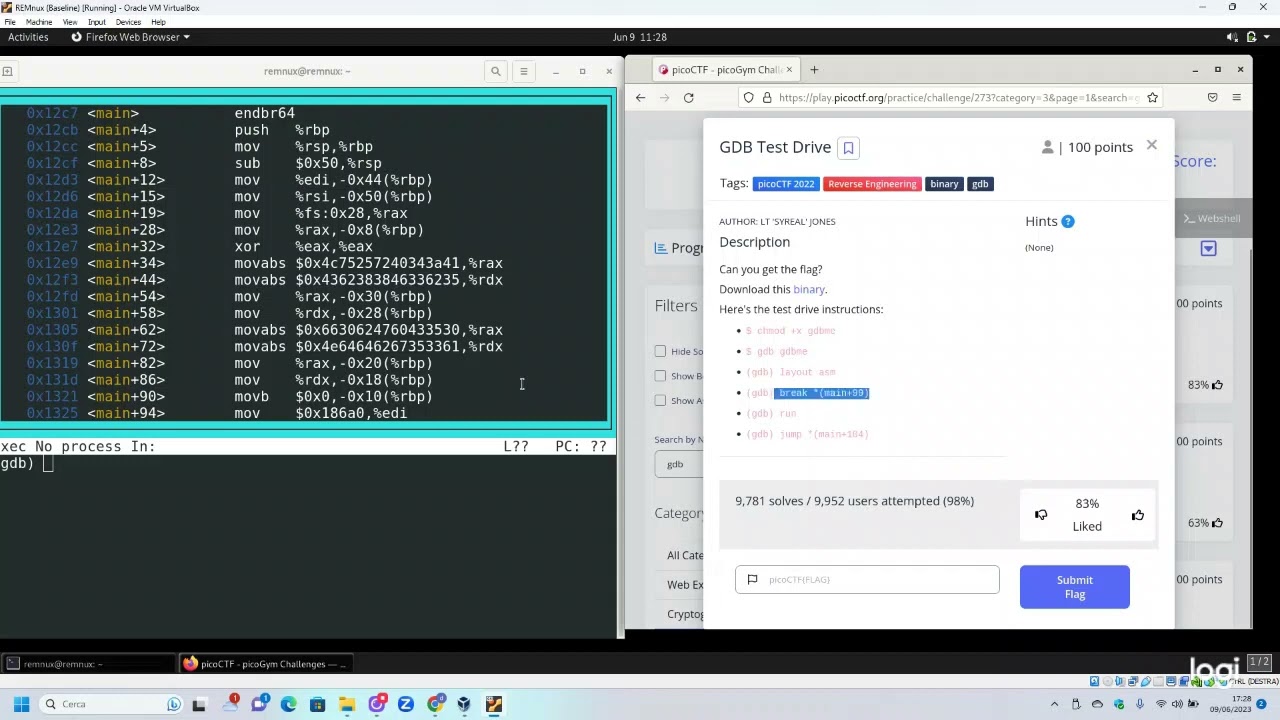Open a new Firefox tab
The height and width of the screenshot is (720, 1280).
coord(814,70)
